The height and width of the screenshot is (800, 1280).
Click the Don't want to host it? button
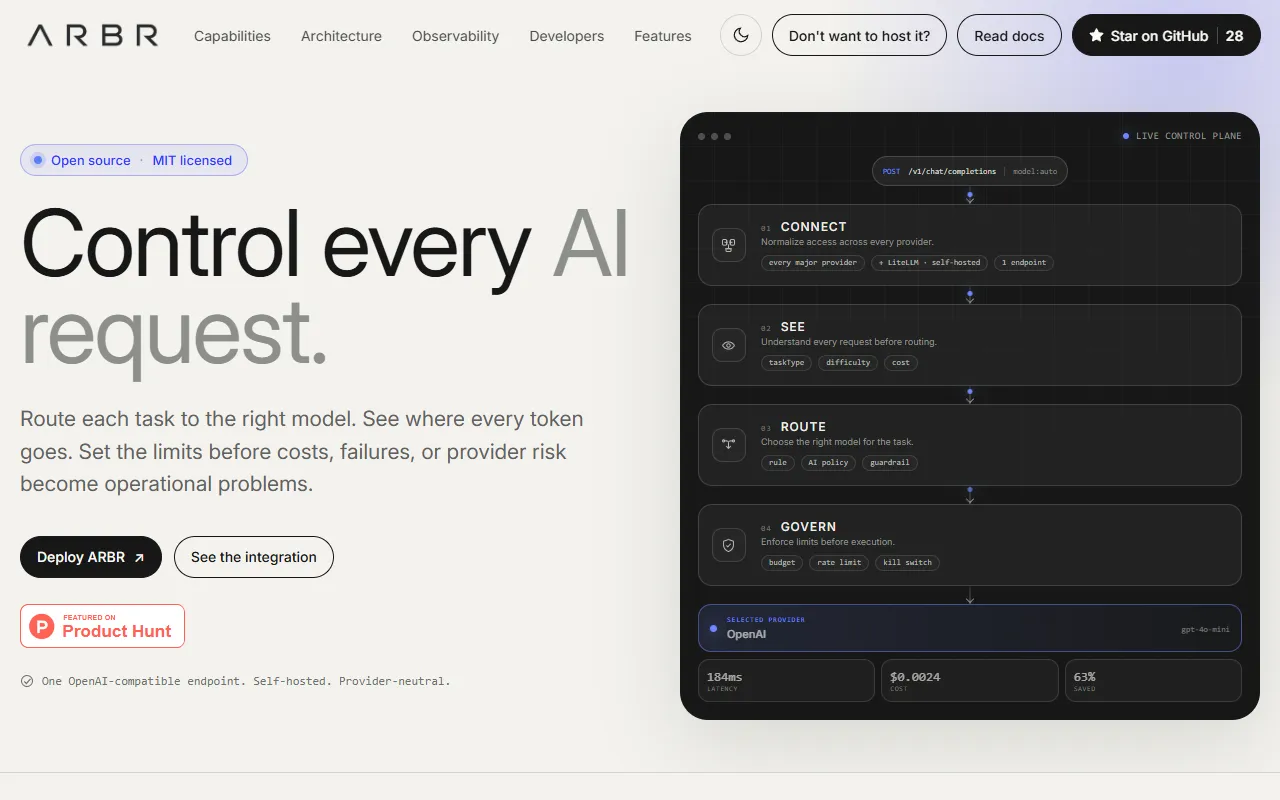pos(860,35)
